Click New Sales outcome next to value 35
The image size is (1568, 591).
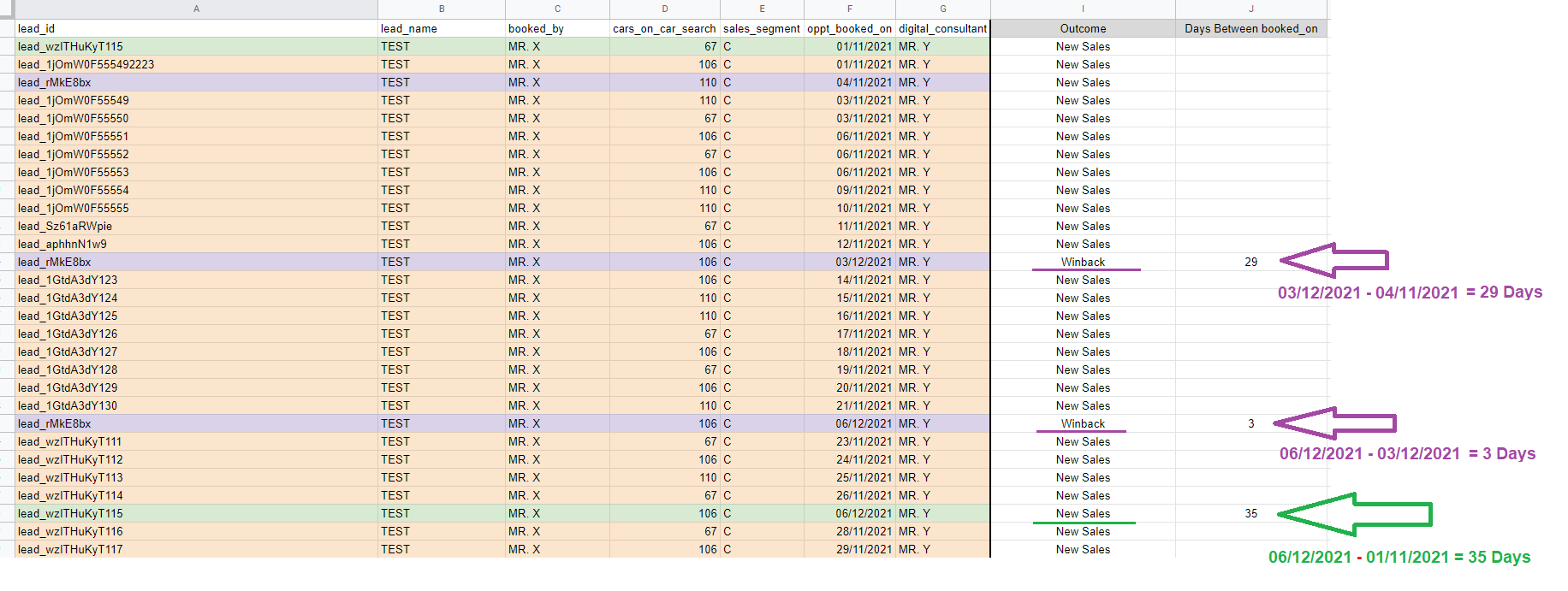coord(1083,513)
